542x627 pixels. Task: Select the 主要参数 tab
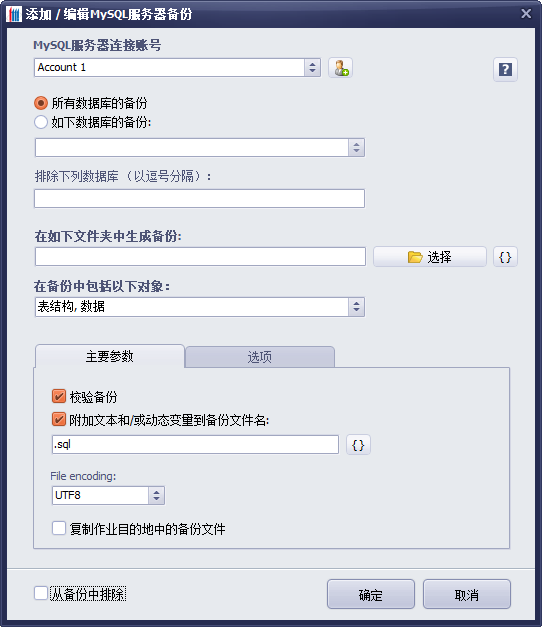click(x=110, y=356)
